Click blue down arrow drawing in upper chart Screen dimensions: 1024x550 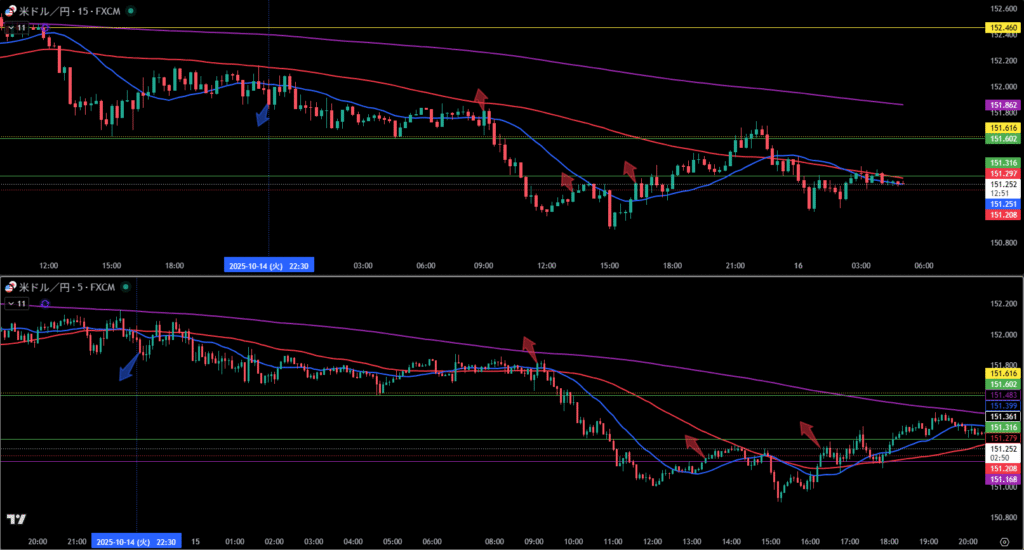click(x=264, y=112)
